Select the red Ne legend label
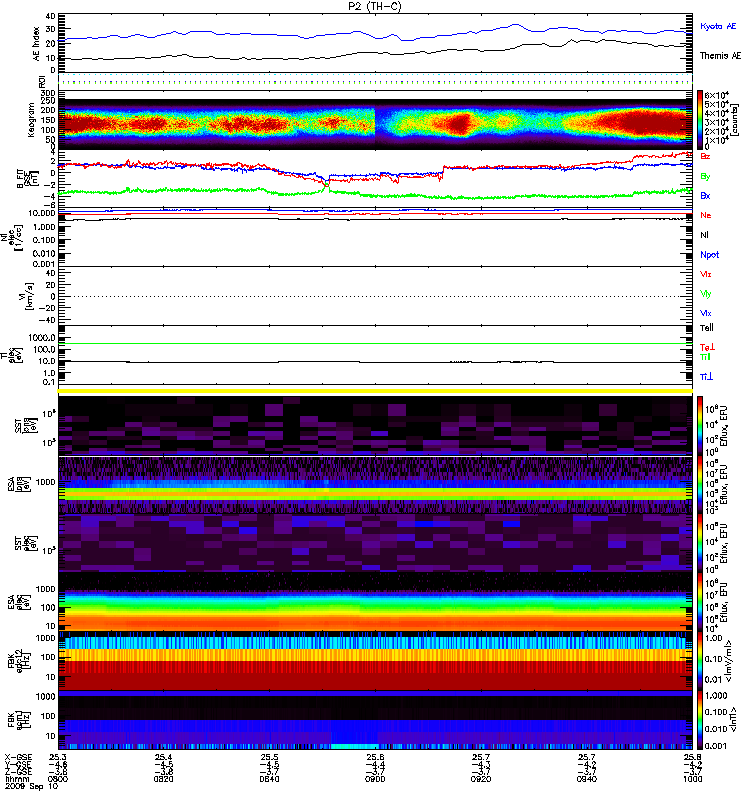Screen dimensions: 750x800 pos(706,215)
